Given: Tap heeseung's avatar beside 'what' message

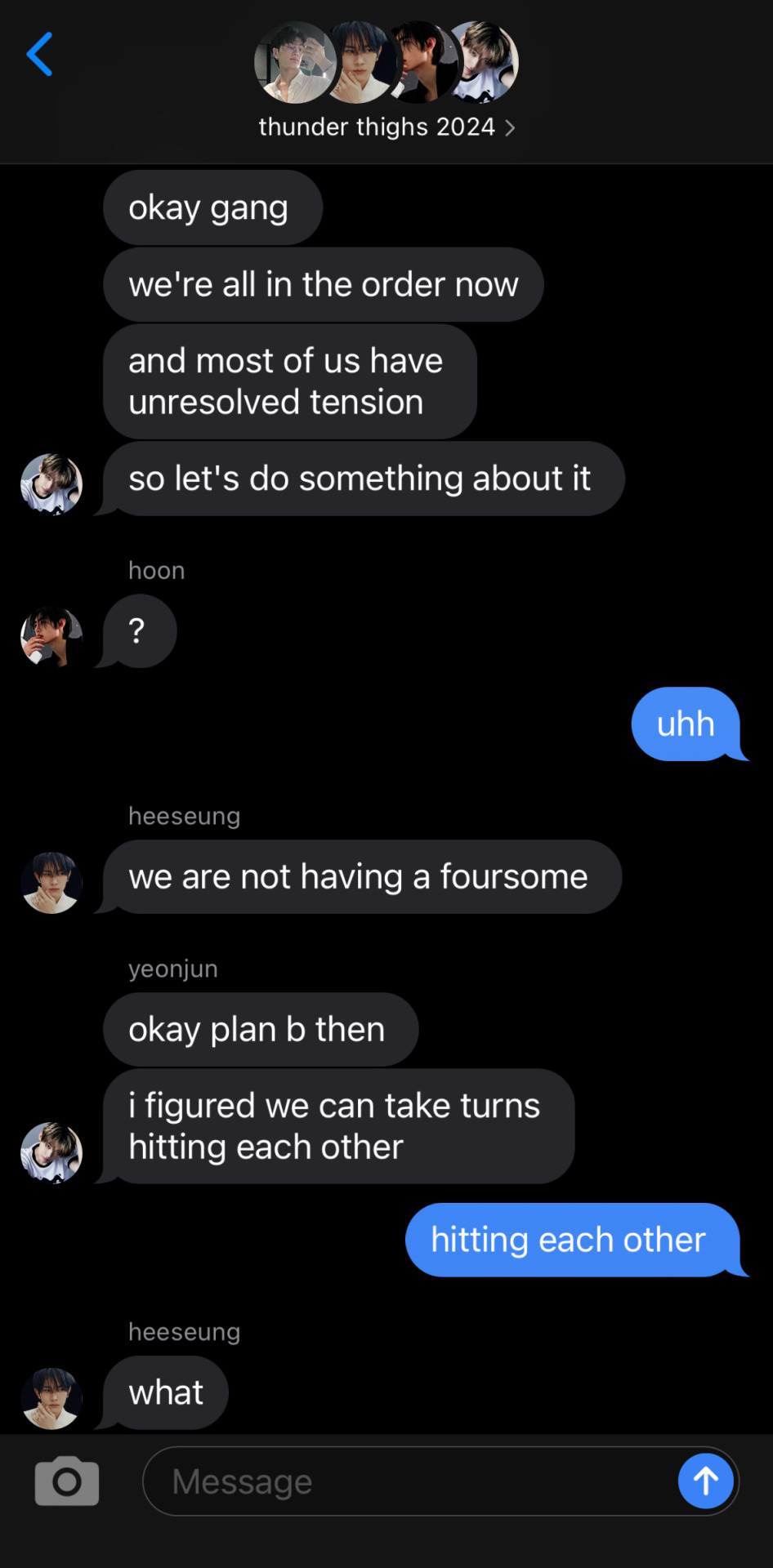Looking at the screenshot, I should pyautogui.click(x=51, y=1398).
